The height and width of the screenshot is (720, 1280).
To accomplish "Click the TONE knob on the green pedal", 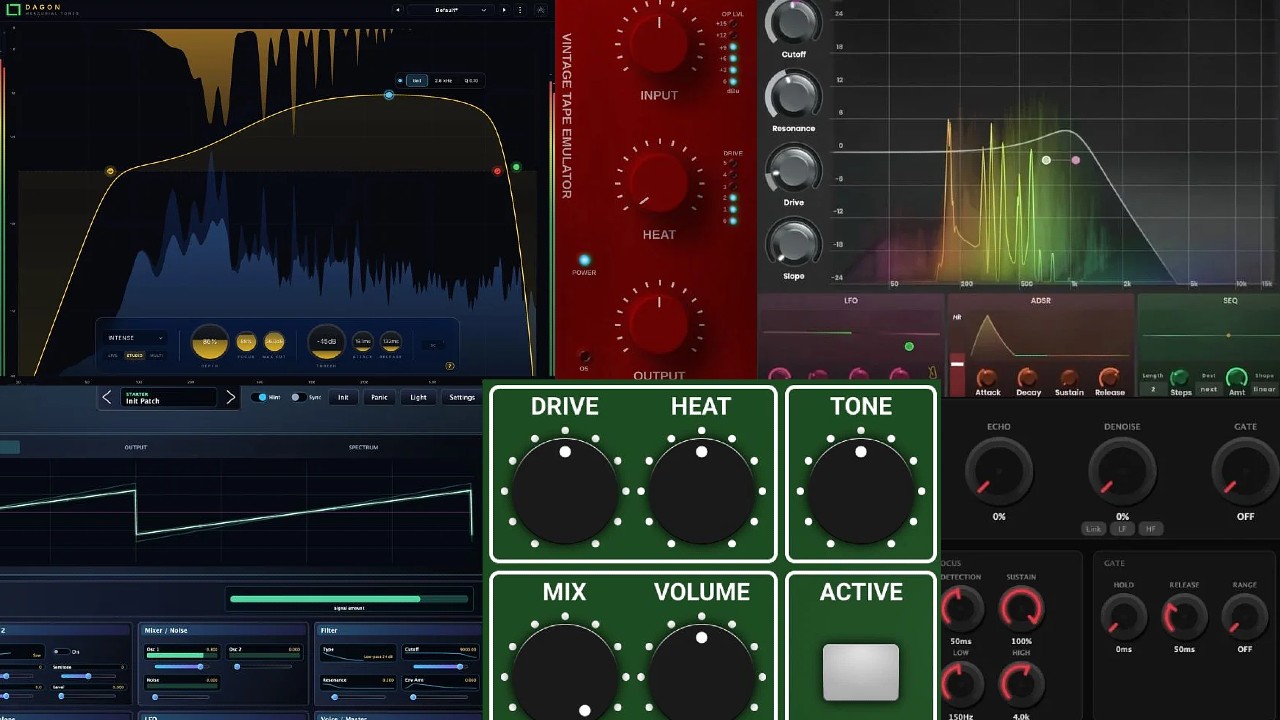I will (861, 490).
